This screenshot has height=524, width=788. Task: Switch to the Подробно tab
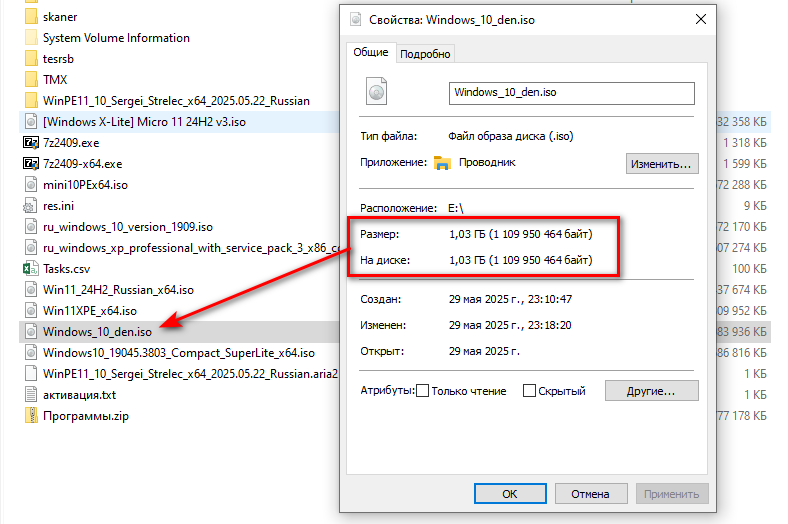coord(425,54)
